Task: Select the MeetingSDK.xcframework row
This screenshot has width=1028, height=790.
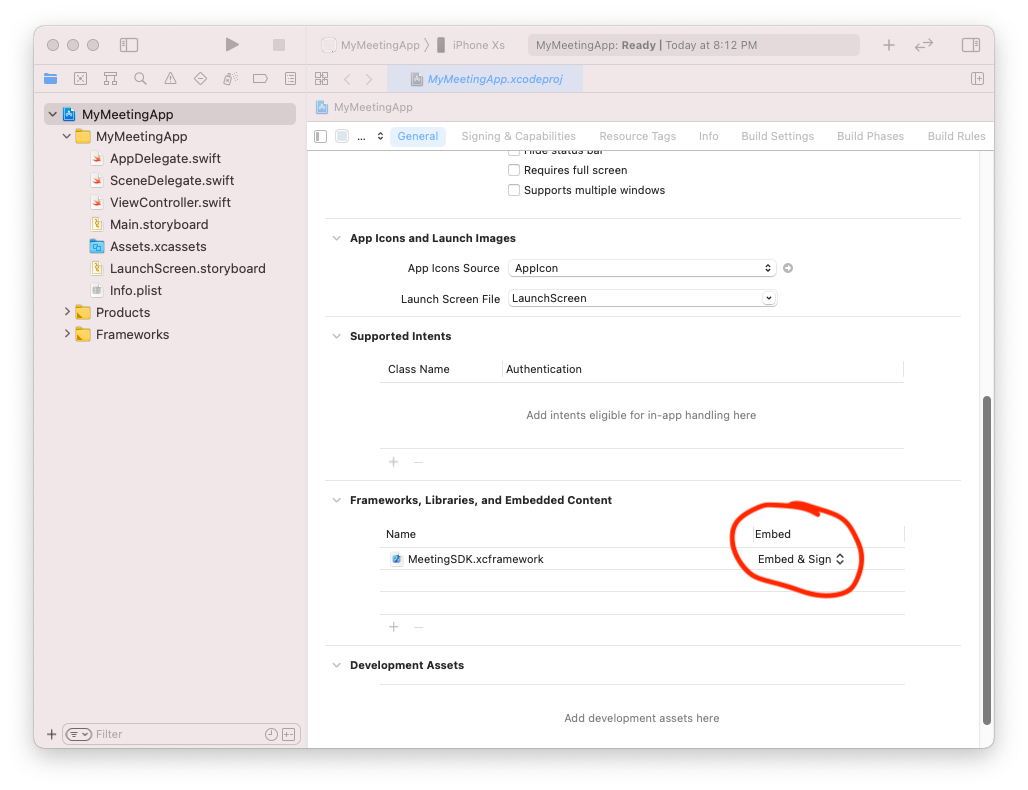Action: coord(642,559)
